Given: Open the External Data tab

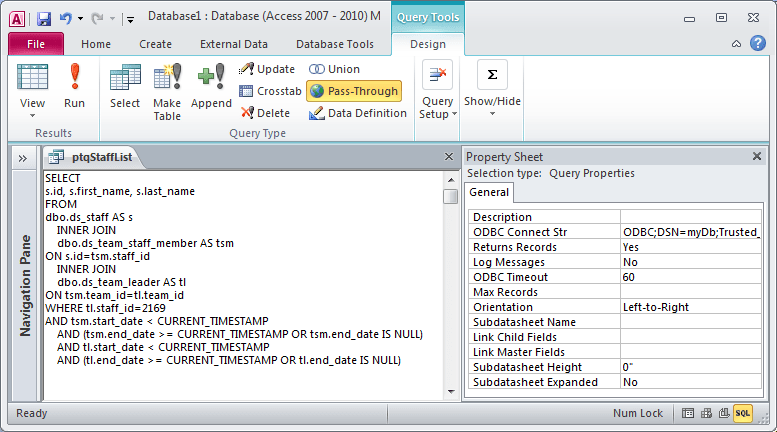Looking at the screenshot, I should tap(233, 44).
